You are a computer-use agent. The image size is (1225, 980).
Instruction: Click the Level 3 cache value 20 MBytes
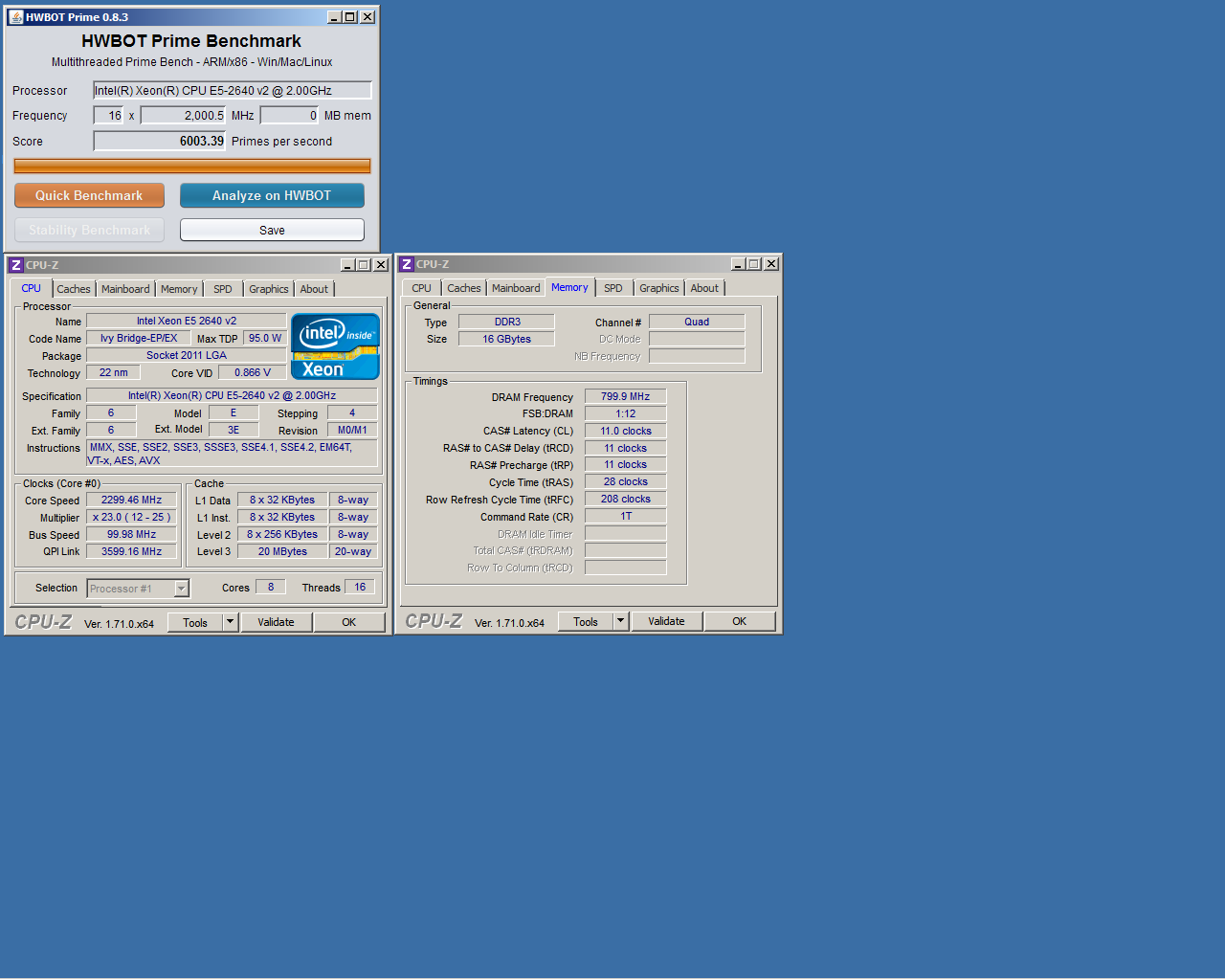point(282,551)
